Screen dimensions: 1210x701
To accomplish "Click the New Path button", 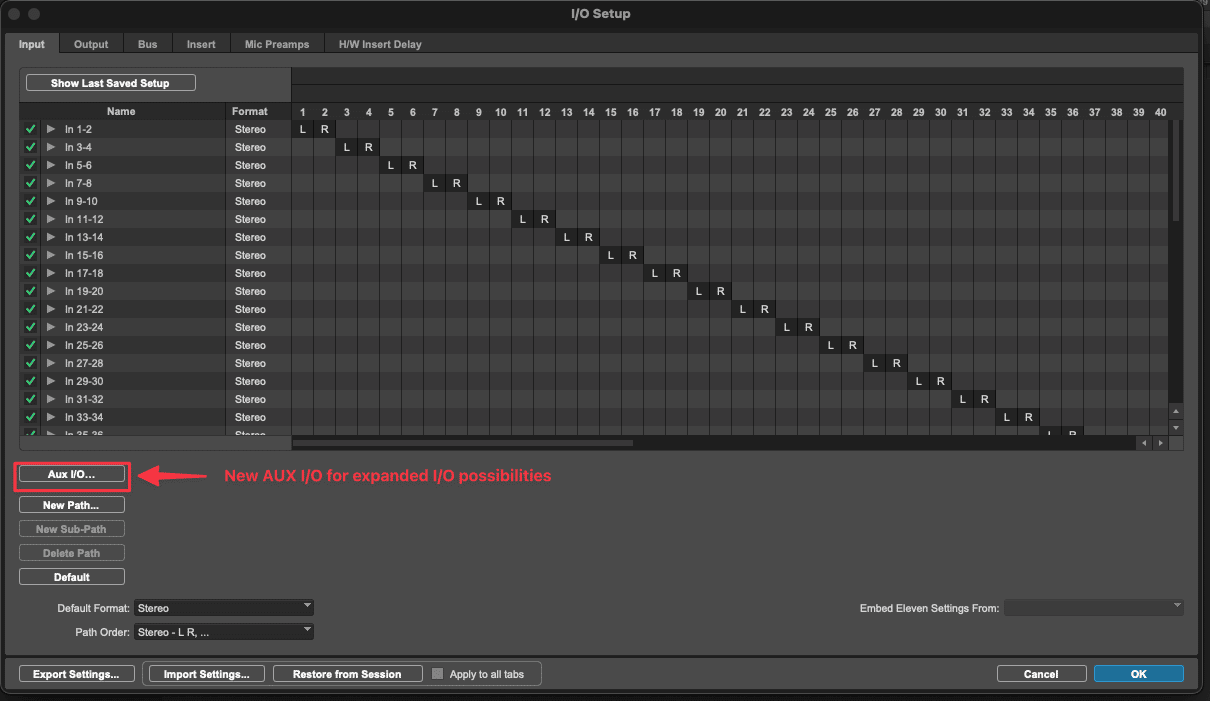I will point(72,505).
